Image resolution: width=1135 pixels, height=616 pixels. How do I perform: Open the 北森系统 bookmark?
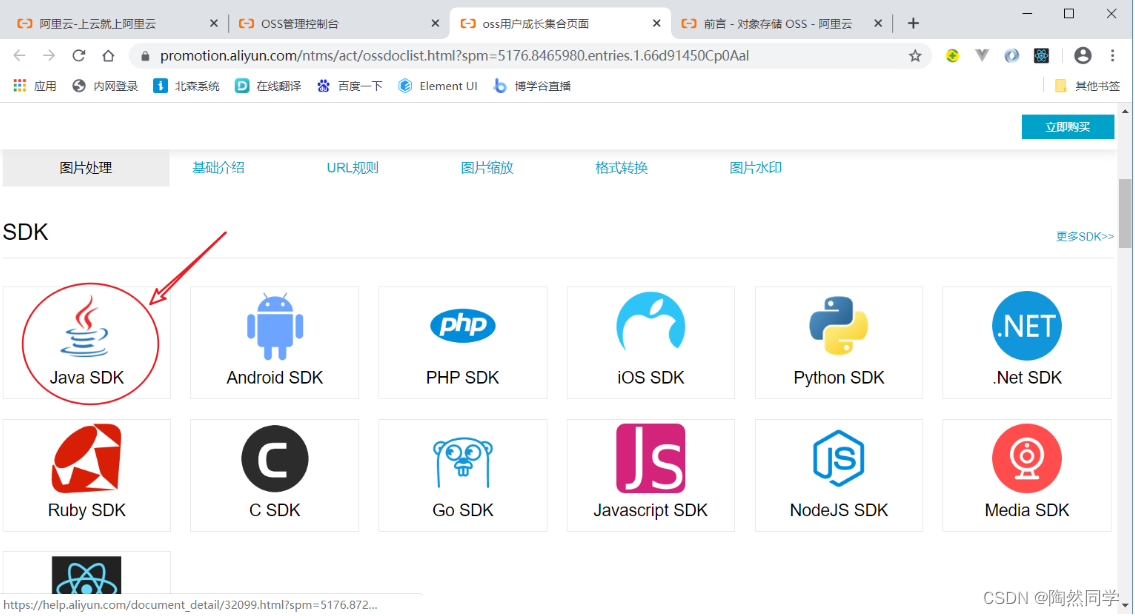click(x=187, y=86)
